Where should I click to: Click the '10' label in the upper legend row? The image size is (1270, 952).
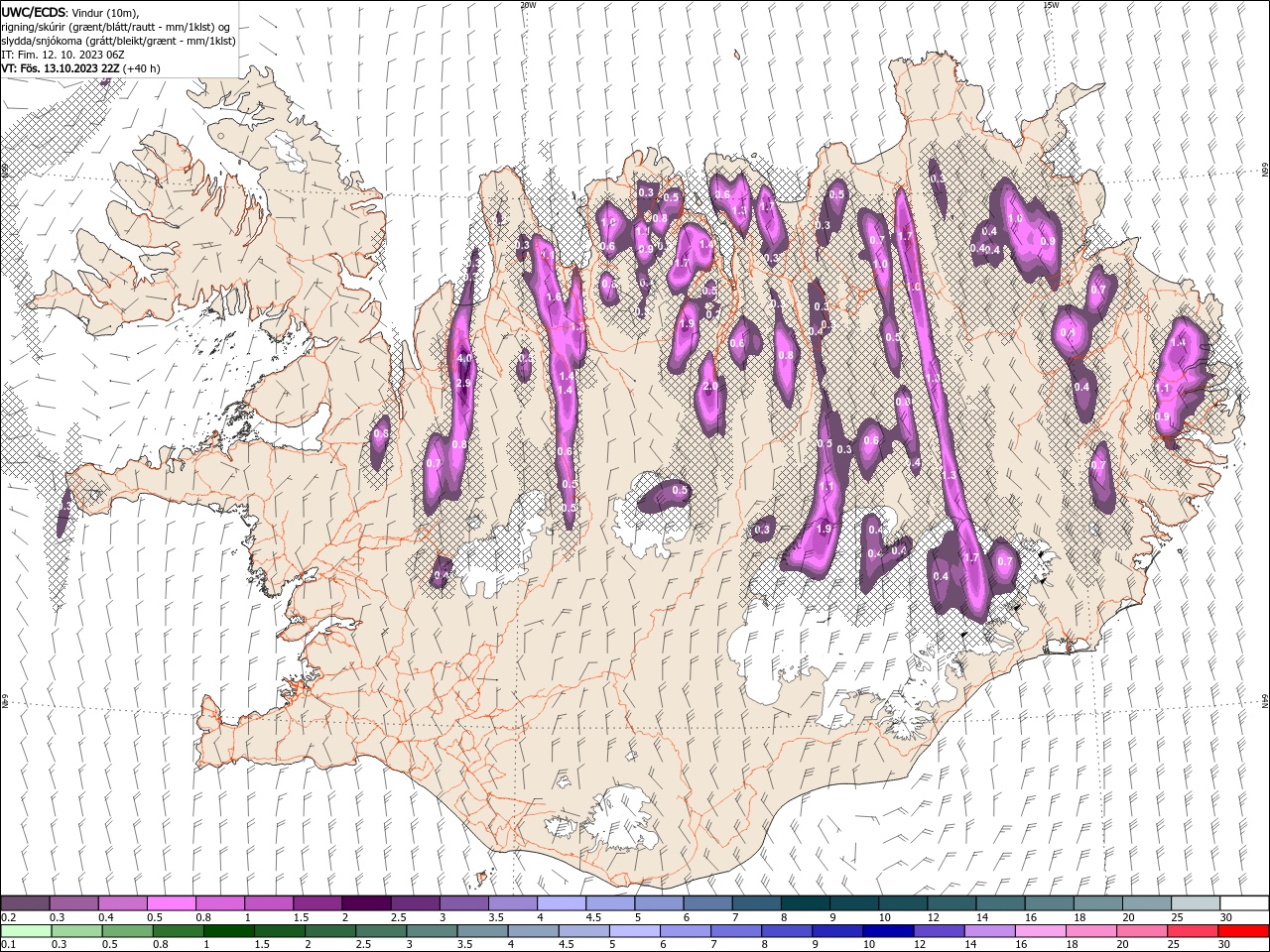click(x=884, y=917)
